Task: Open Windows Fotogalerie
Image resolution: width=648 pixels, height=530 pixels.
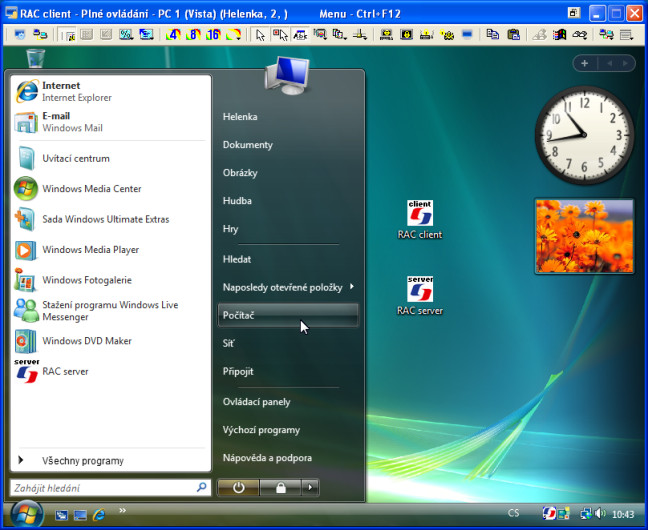Action: [110, 280]
